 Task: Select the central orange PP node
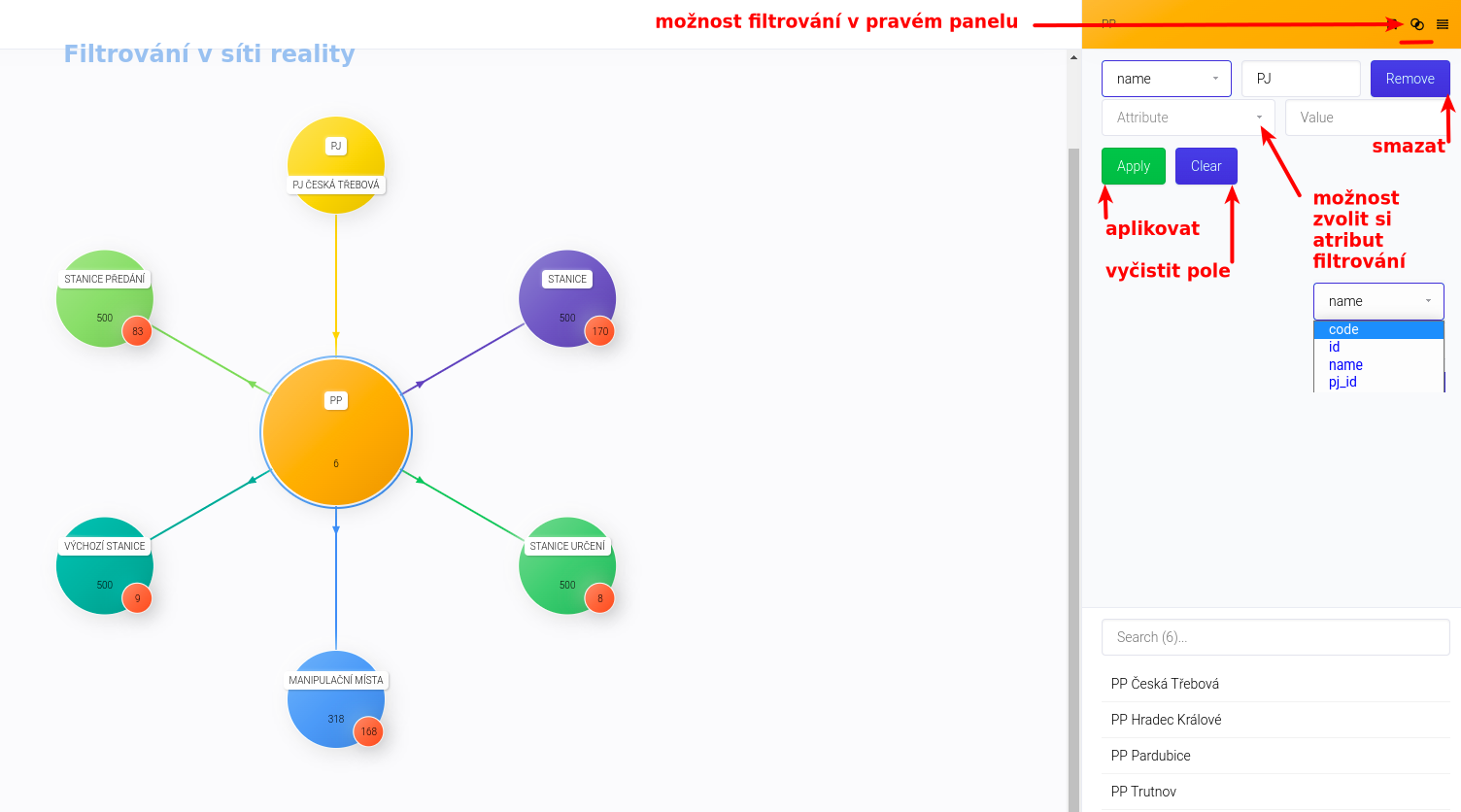336,432
